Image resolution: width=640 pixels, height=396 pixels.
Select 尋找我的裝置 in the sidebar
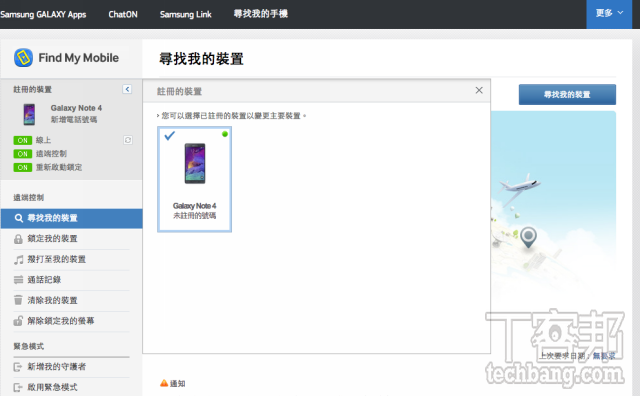click(71, 218)
